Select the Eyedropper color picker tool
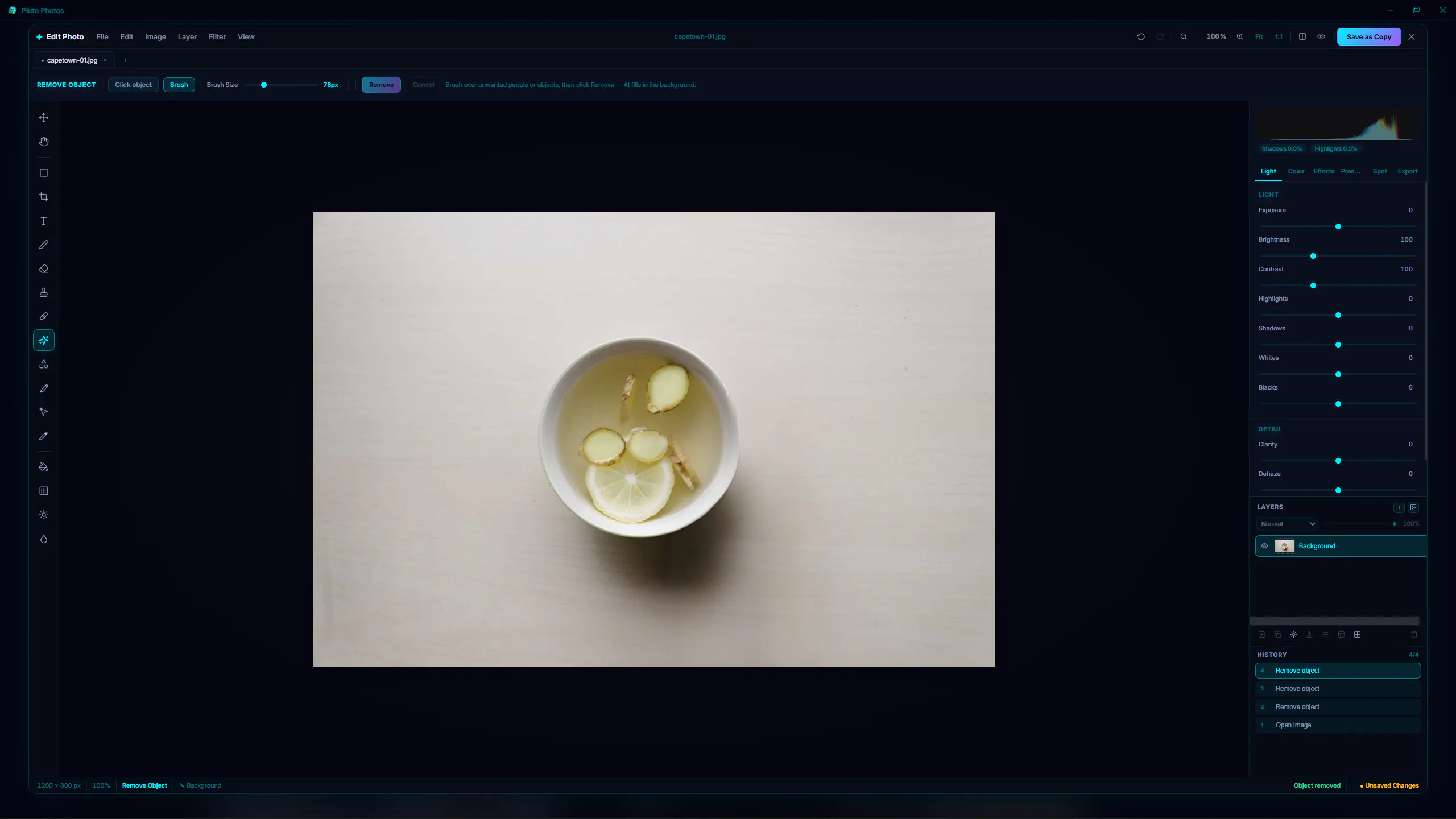The height and width of the screenshot is (819, 1456). pyautogui.click(x=44, y=436)
